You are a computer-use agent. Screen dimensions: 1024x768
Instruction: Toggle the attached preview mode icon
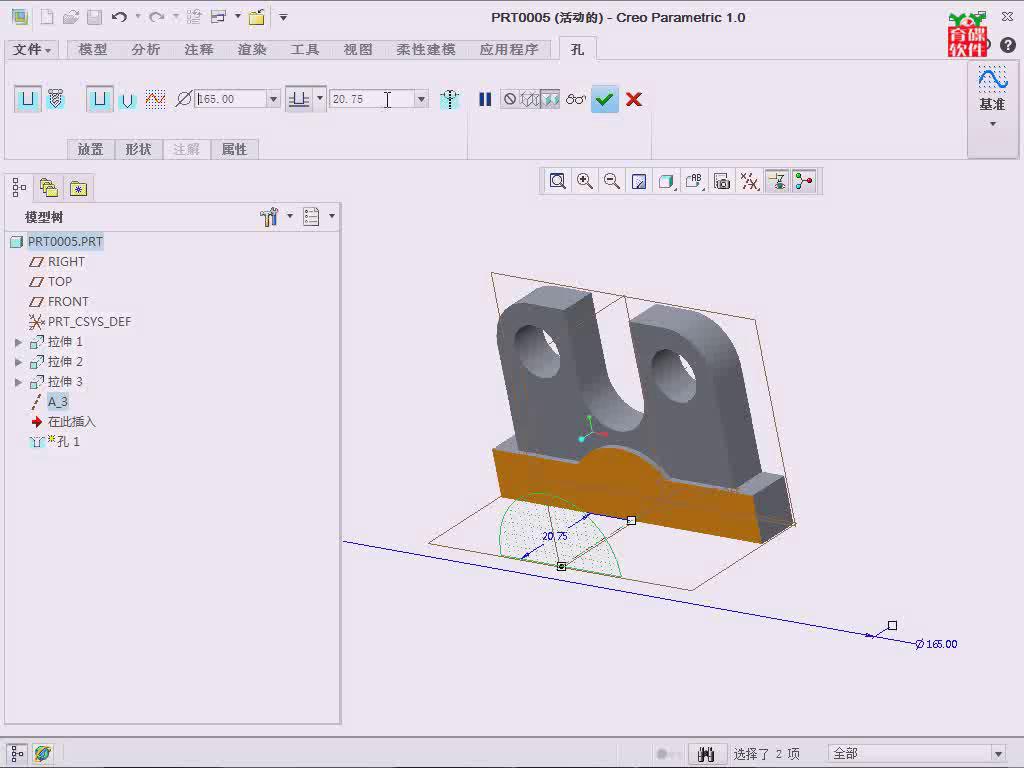pyautogui.click(x=551, y=99)
